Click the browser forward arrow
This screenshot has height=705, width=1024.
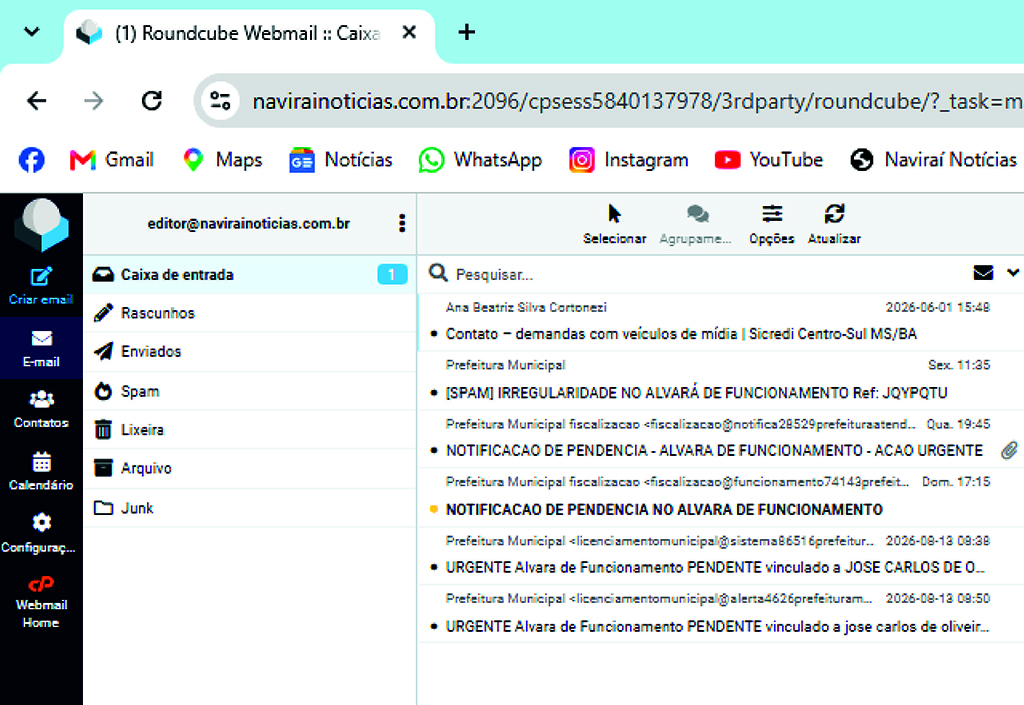click(94, 101)
